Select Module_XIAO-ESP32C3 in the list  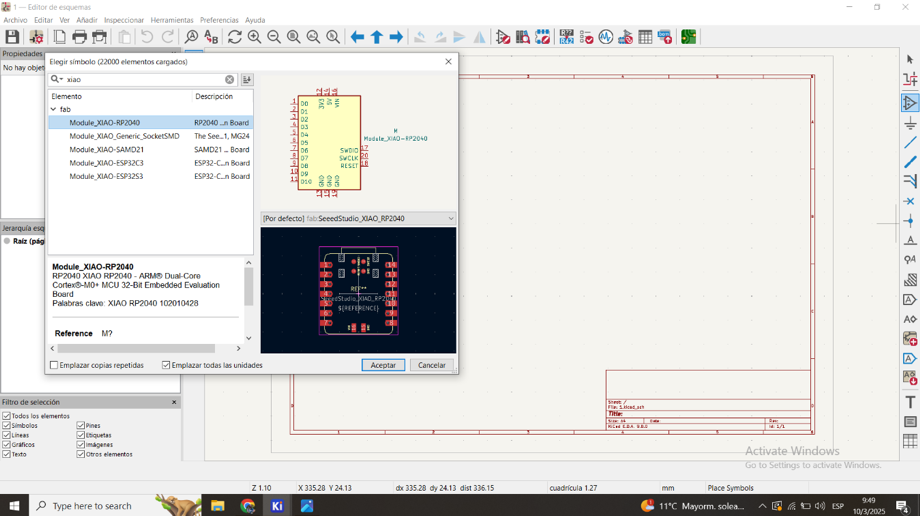click(151, 163)
